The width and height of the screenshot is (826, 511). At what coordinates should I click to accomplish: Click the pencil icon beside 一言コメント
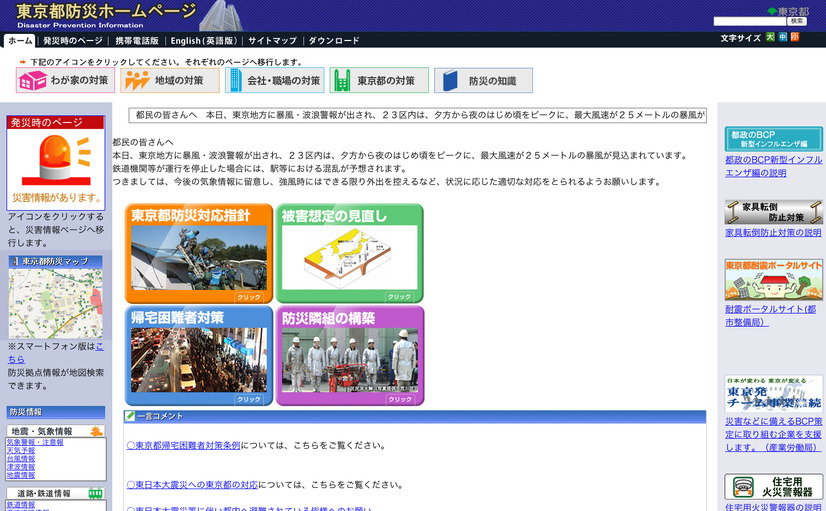130,416
